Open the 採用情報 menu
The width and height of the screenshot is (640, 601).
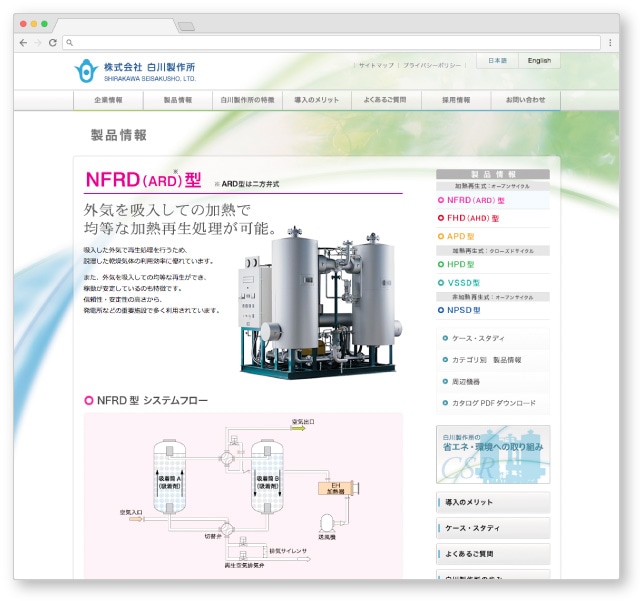tap(456, 100)
